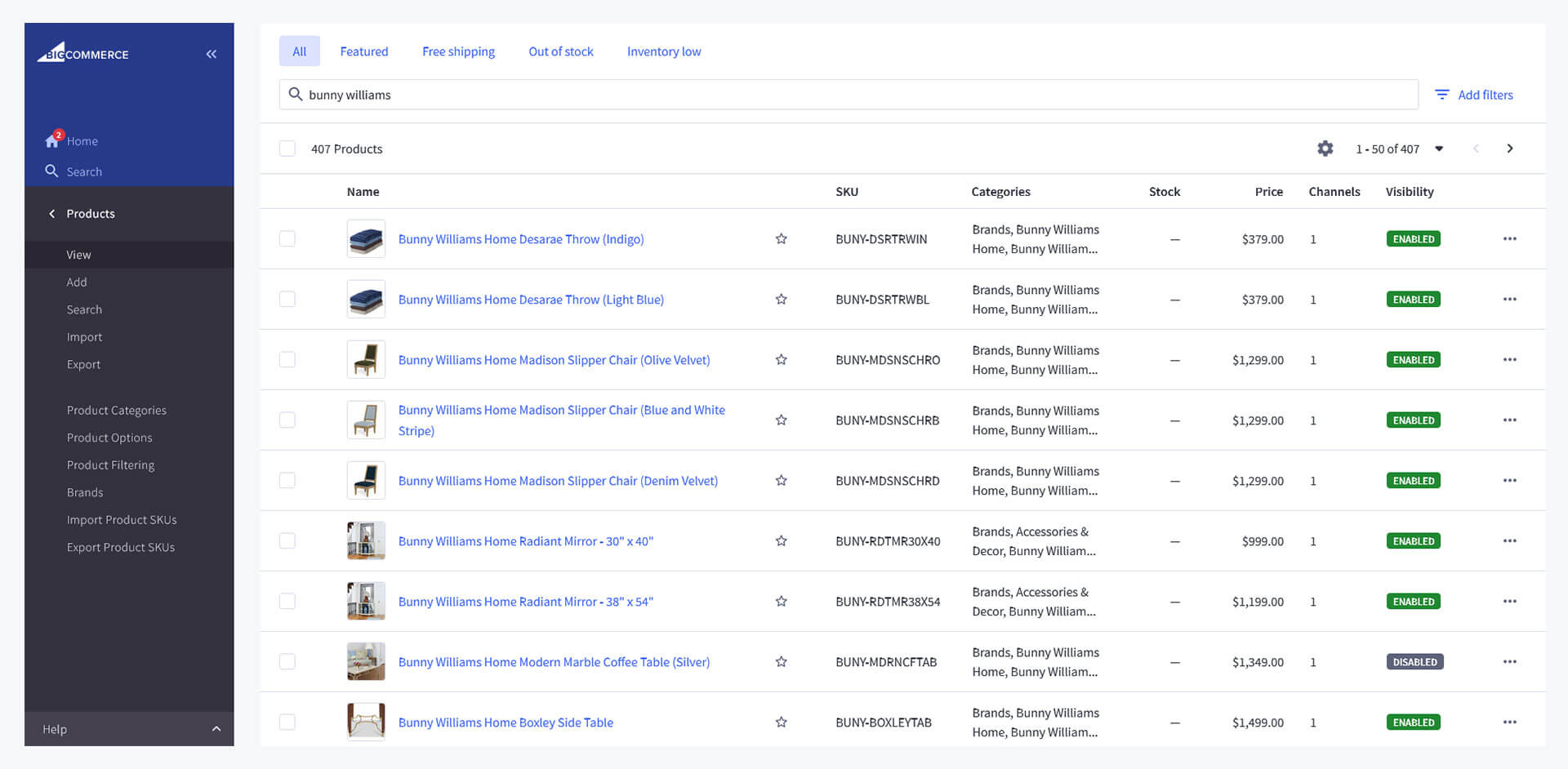Check the Boxley Side Table row
Viewport: 1568px width, 769px height.
coord(287,722)
